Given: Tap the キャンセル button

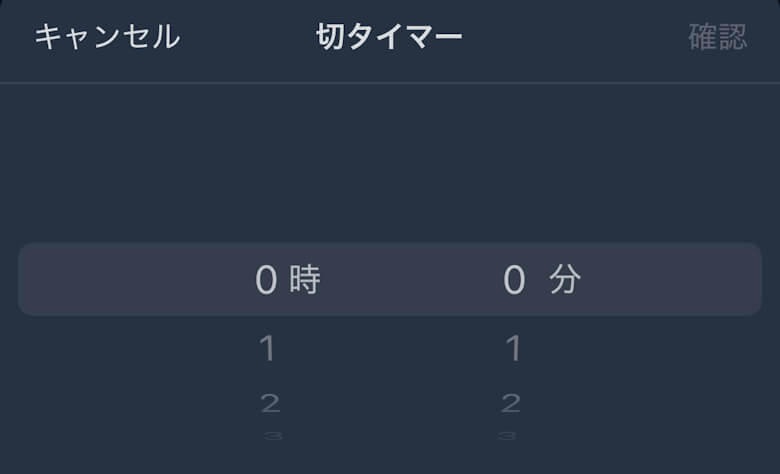Looking at the screenshot, I should click(x=107, y=37).
